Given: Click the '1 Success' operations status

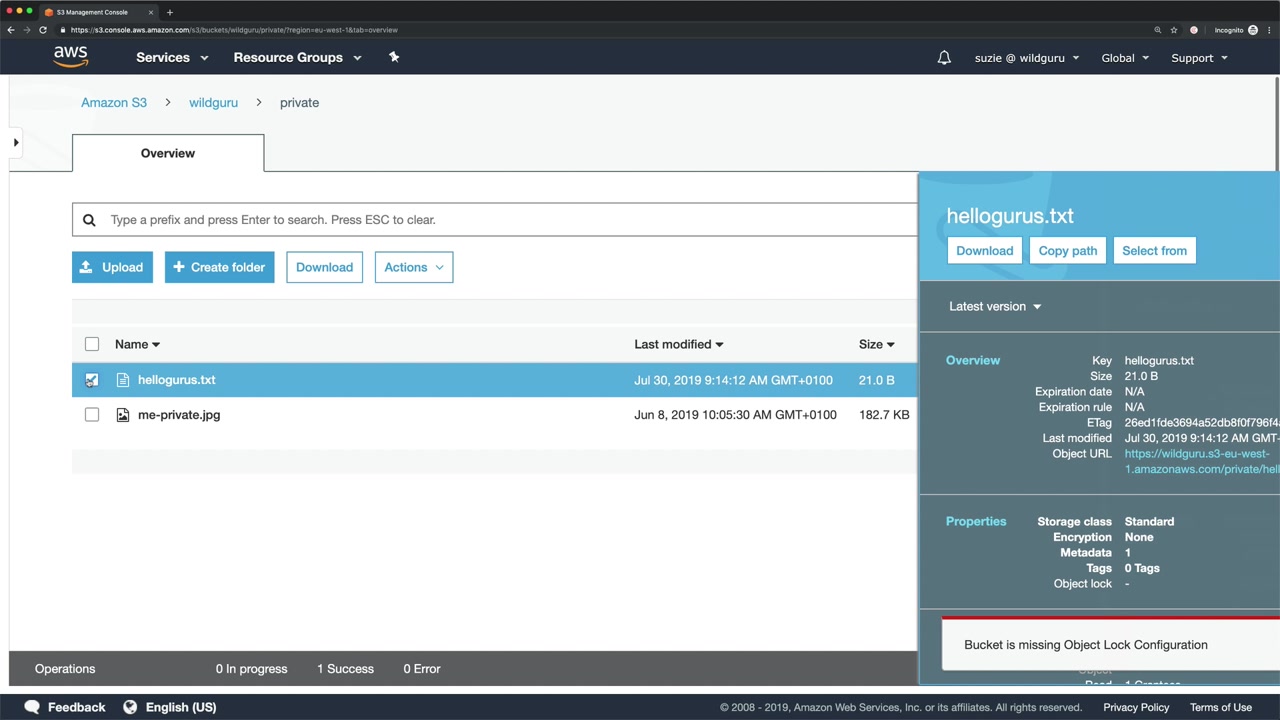Looking at the screenshot, I should [x=345, y=669].
